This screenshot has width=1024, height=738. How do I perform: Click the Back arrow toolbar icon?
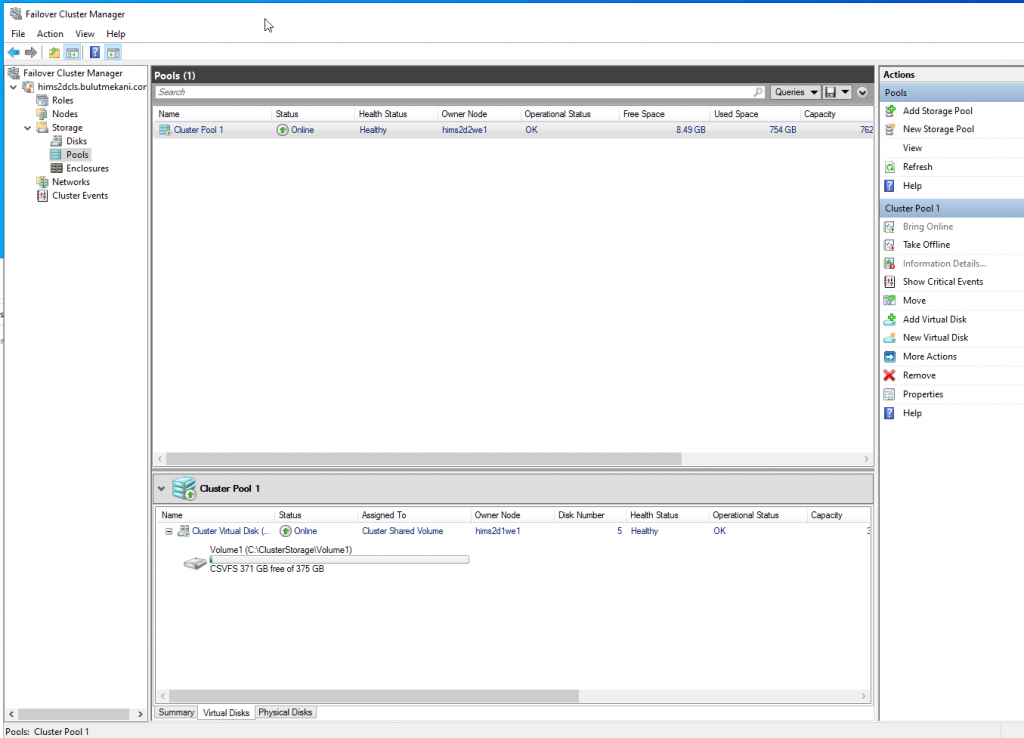pos(13,52)
